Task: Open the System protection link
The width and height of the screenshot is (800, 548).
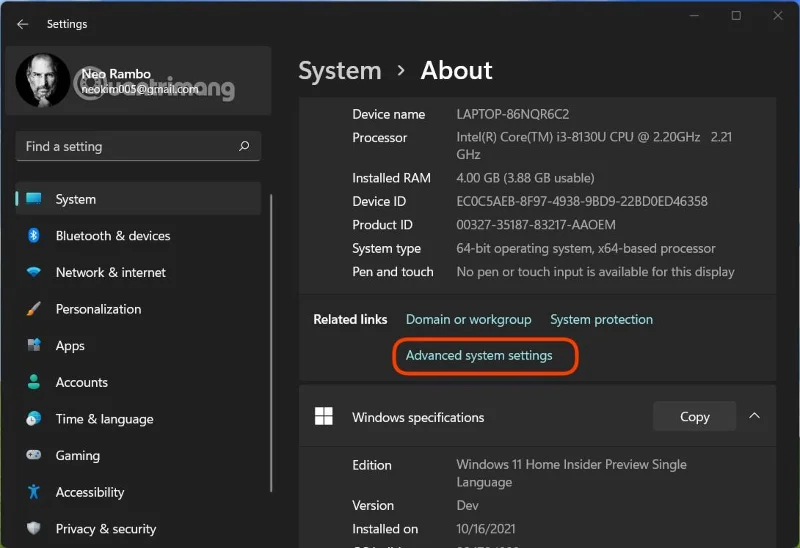Action: pyautogui.click(x=602, y=319)
